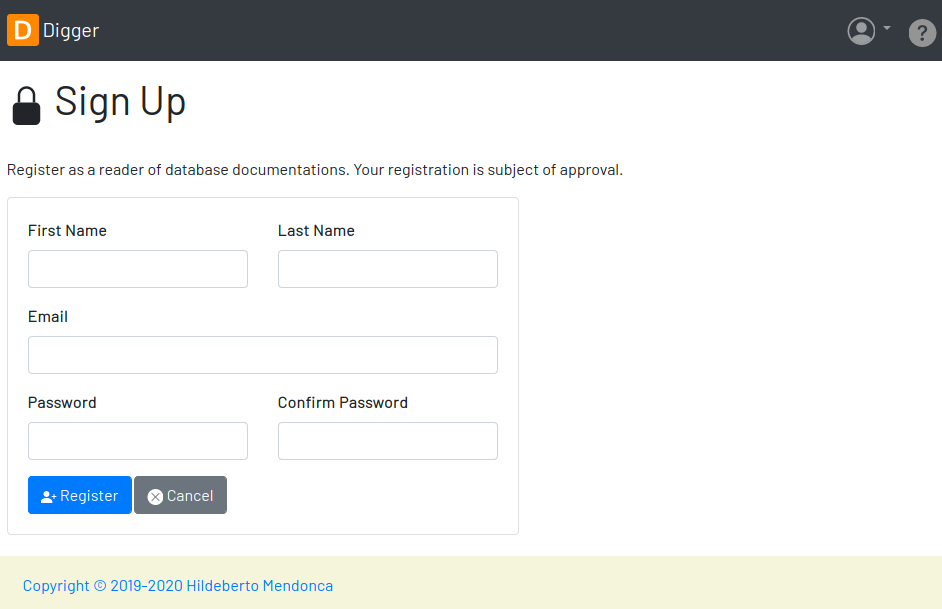Open the user account avatar icon
This screenshot has width=942, height=609.
point(861,31)
